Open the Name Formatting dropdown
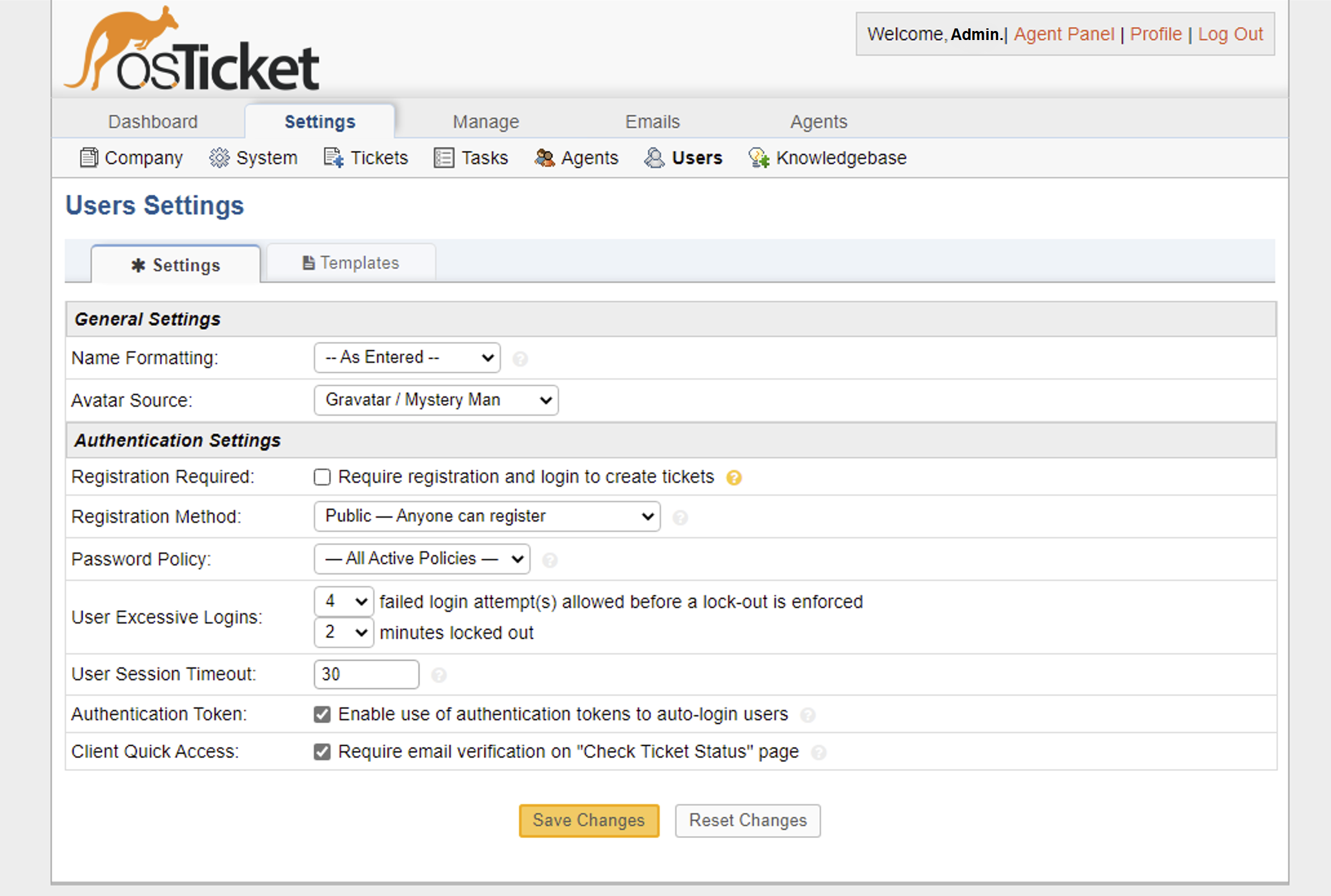Screen dimensions: 1331x896 click(407, 358)
